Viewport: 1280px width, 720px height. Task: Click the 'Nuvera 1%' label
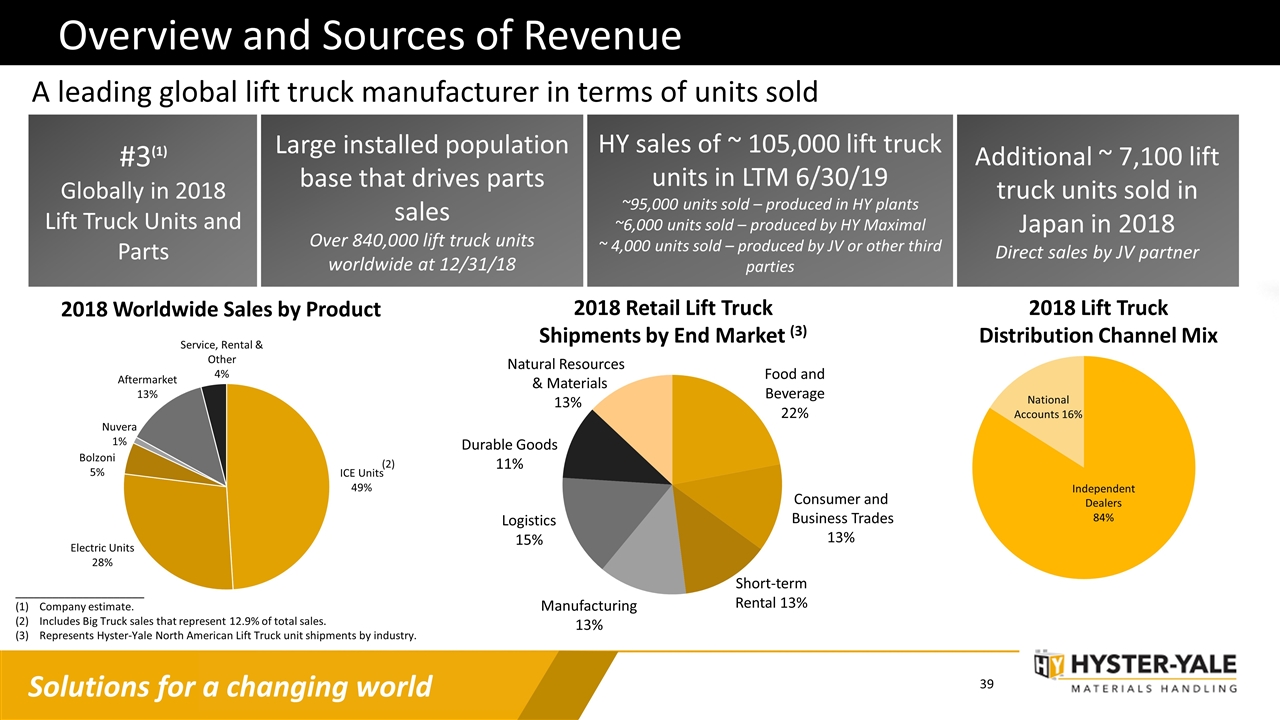119,435
